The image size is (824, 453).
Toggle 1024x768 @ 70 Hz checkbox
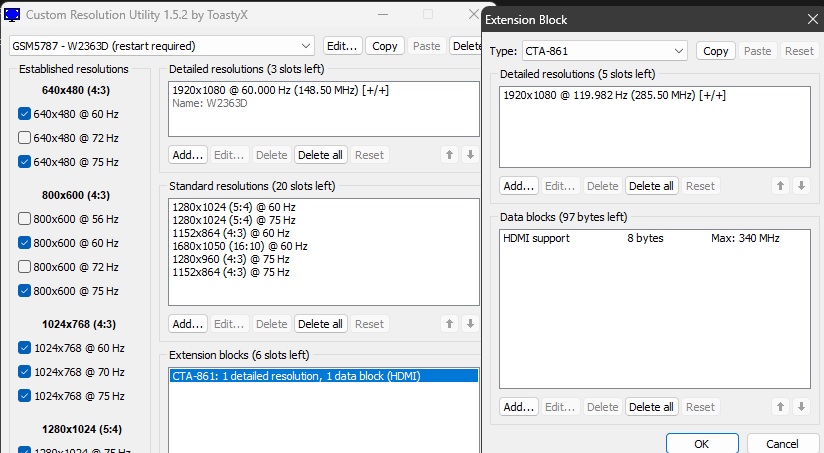point(25,372)
